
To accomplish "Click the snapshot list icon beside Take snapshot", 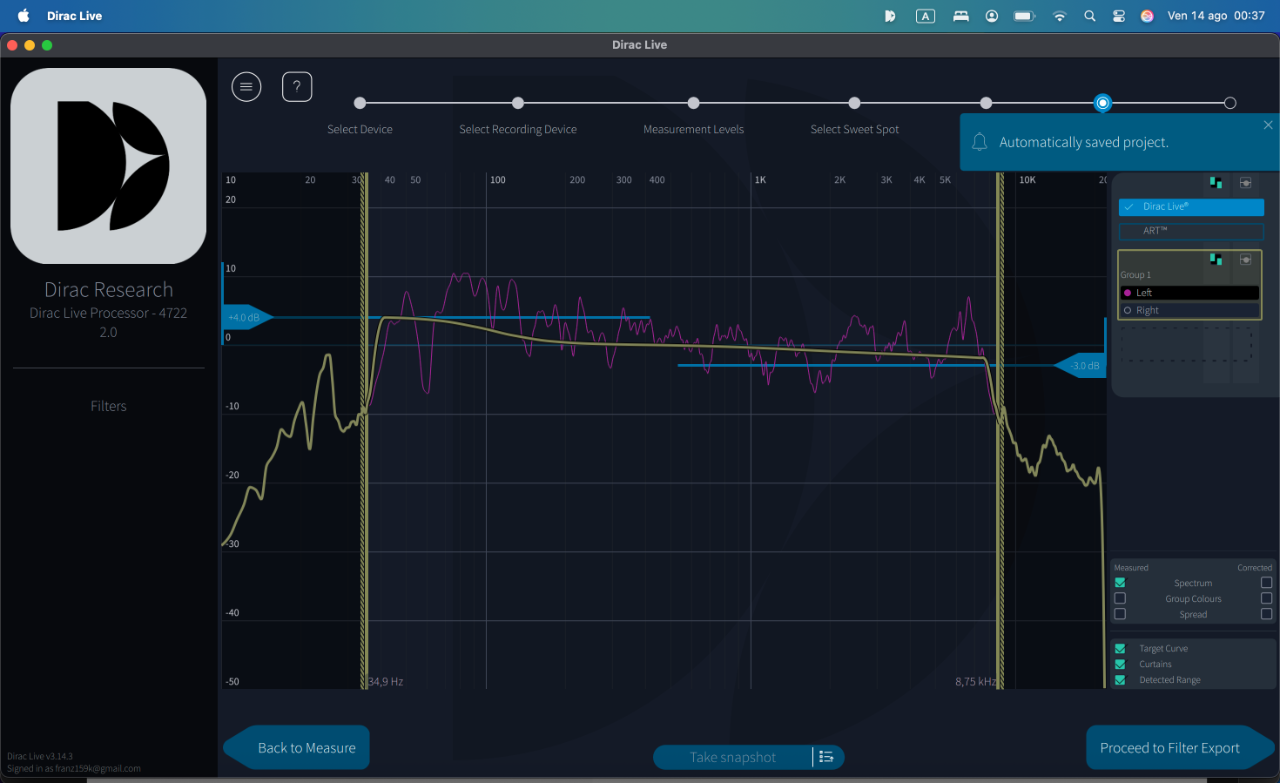I will tap(827, 757).
